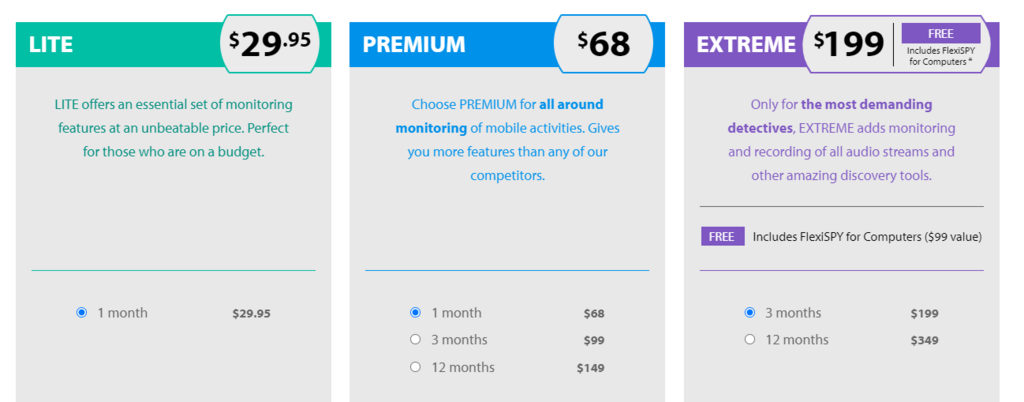Image resolution: width=1024 pixels, height=402 pixels.
Task: Choose the EXTREME 12 months plan
Action: (750, 339)
